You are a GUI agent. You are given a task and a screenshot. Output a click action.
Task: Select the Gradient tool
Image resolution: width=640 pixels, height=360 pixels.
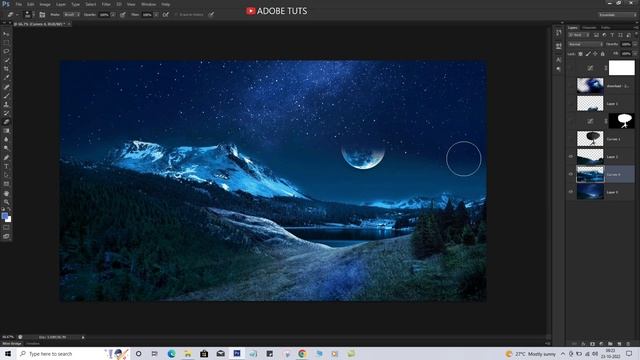6,131
